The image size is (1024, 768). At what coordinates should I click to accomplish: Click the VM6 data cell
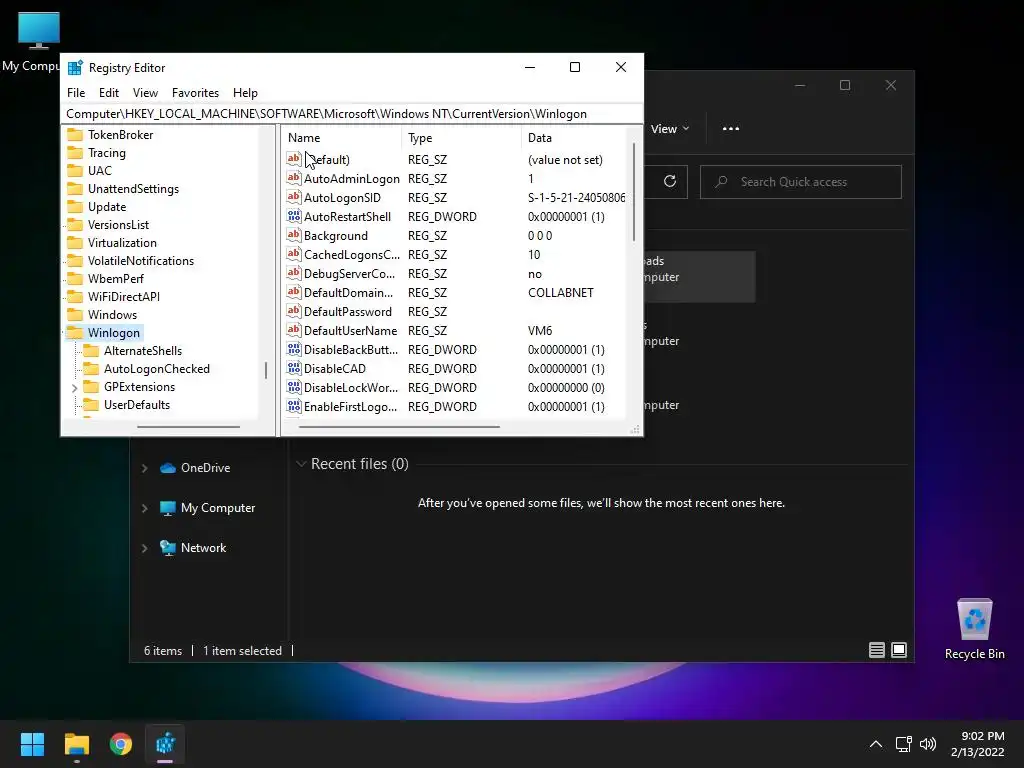(x=540, y=330)
